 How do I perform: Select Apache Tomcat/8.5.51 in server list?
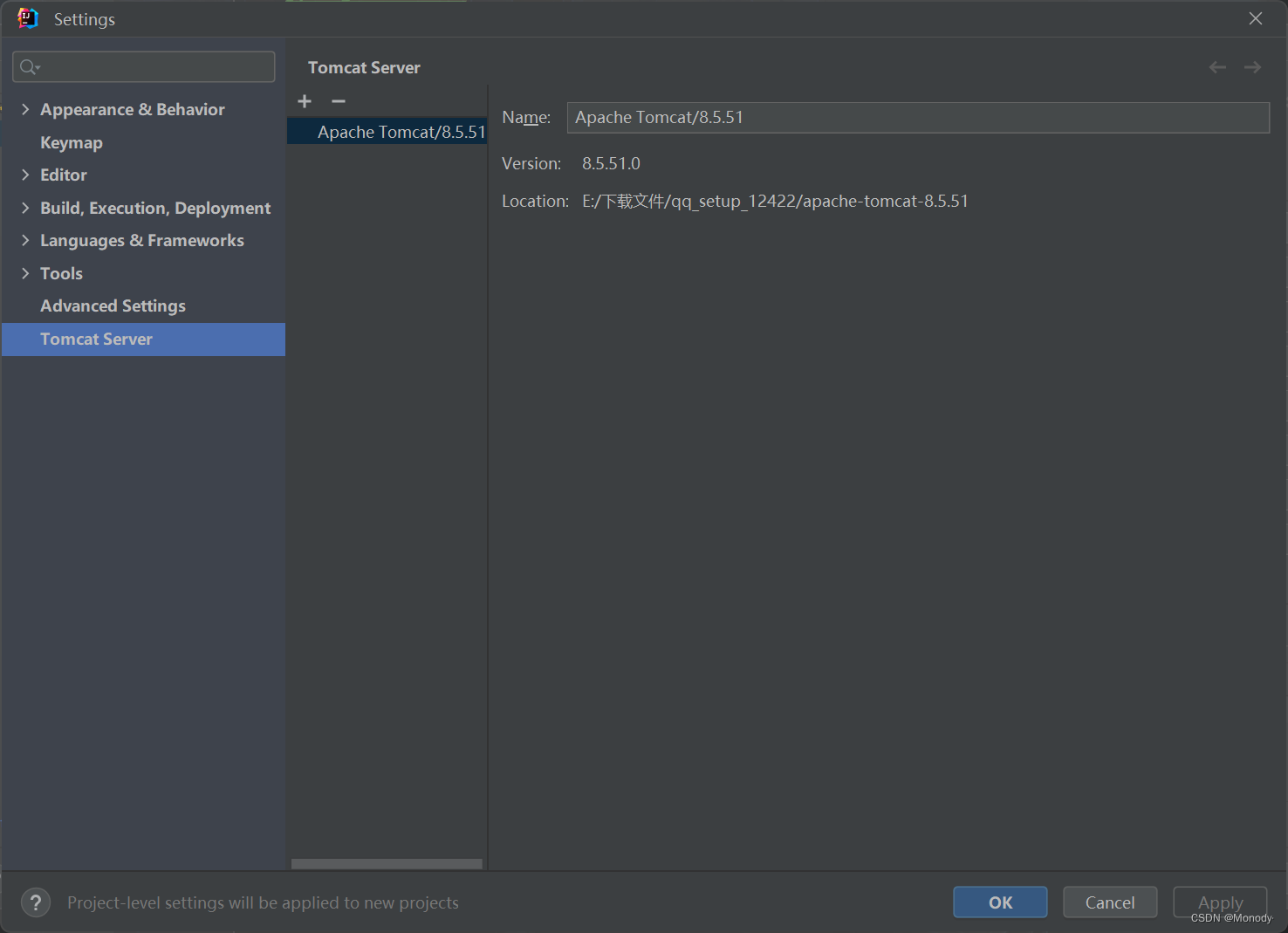coord(387,132)
